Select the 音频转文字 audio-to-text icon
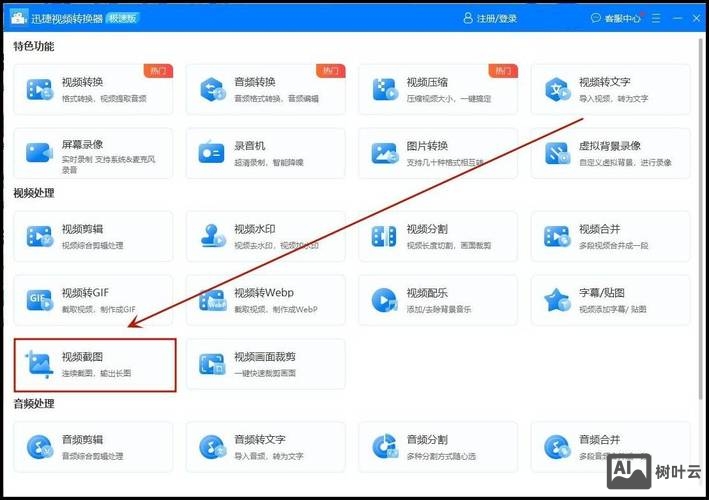Viewport: 709px width, 500px height. [x=213, y=447]
